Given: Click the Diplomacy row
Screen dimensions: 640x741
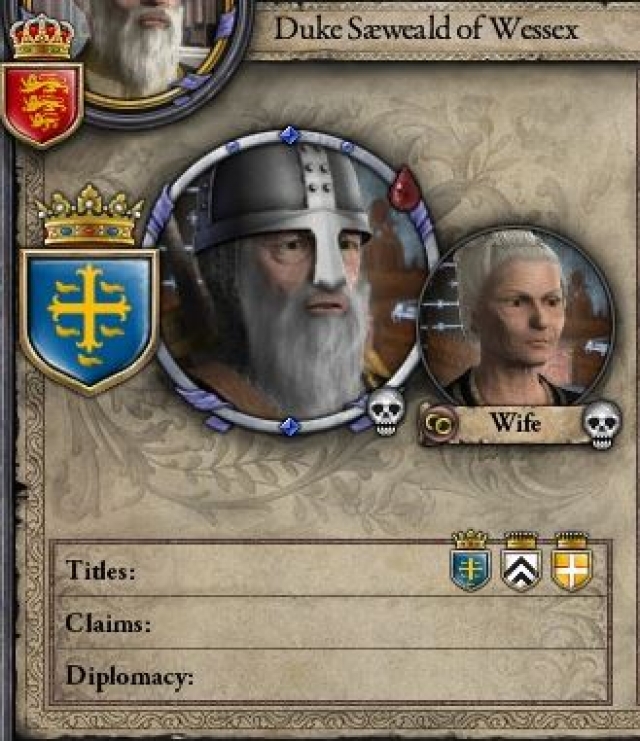Looking at the screenshot, I should pyautogui.click(x=331, y=675).
